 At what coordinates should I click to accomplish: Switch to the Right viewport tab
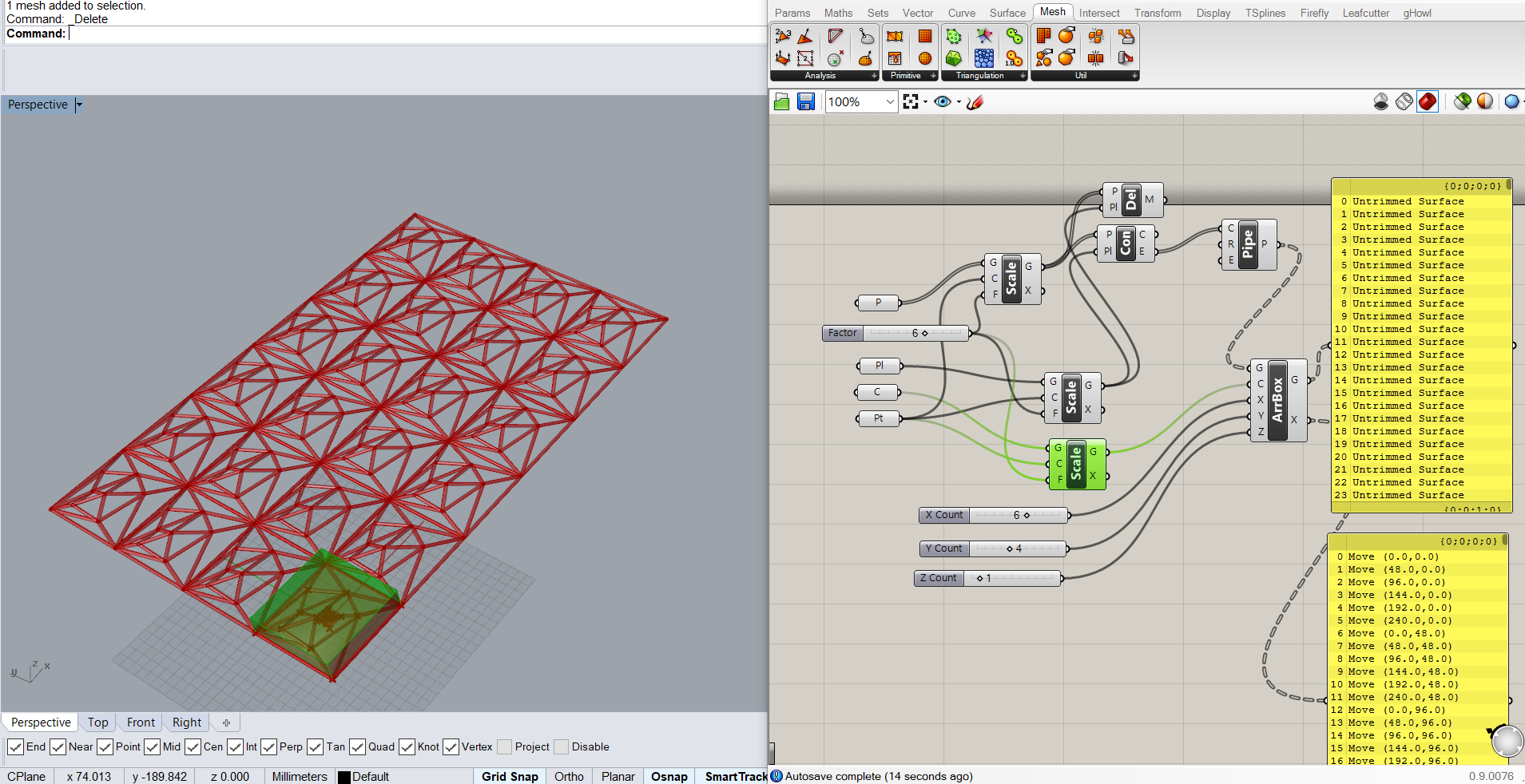187,723
